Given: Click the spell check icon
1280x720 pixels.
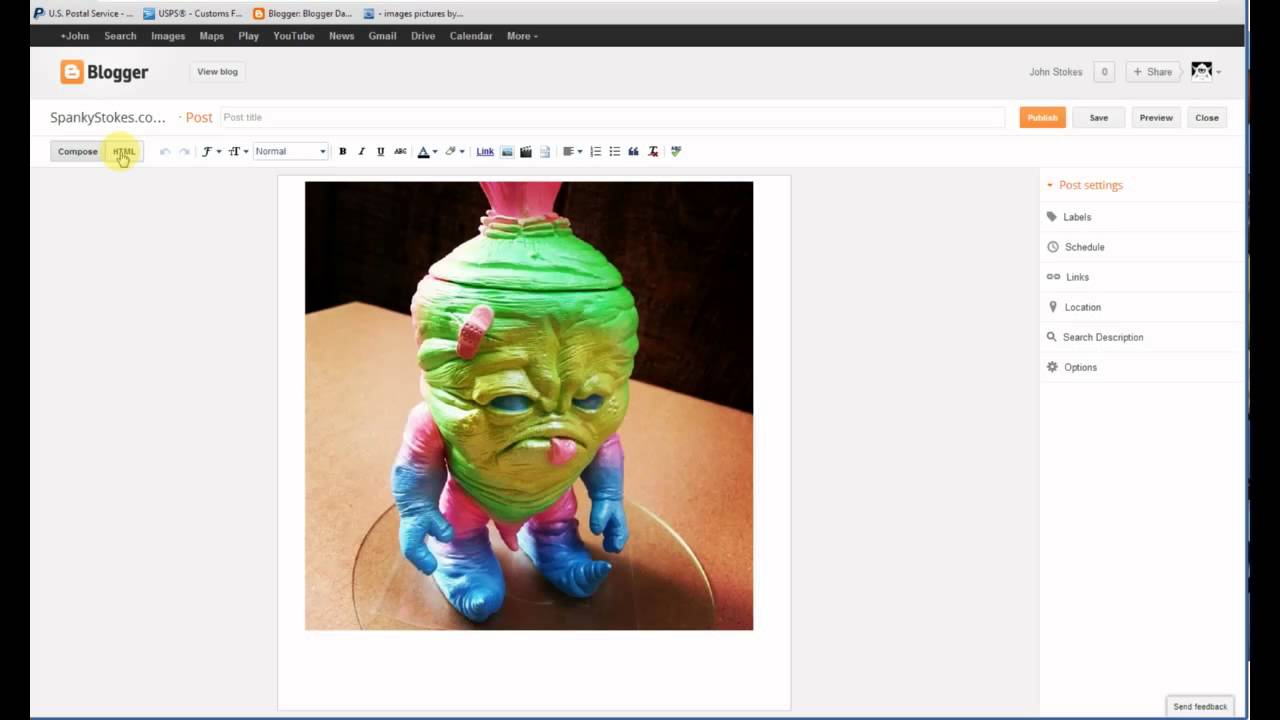Looking at the screenshot, I should [x=676, y=152].
